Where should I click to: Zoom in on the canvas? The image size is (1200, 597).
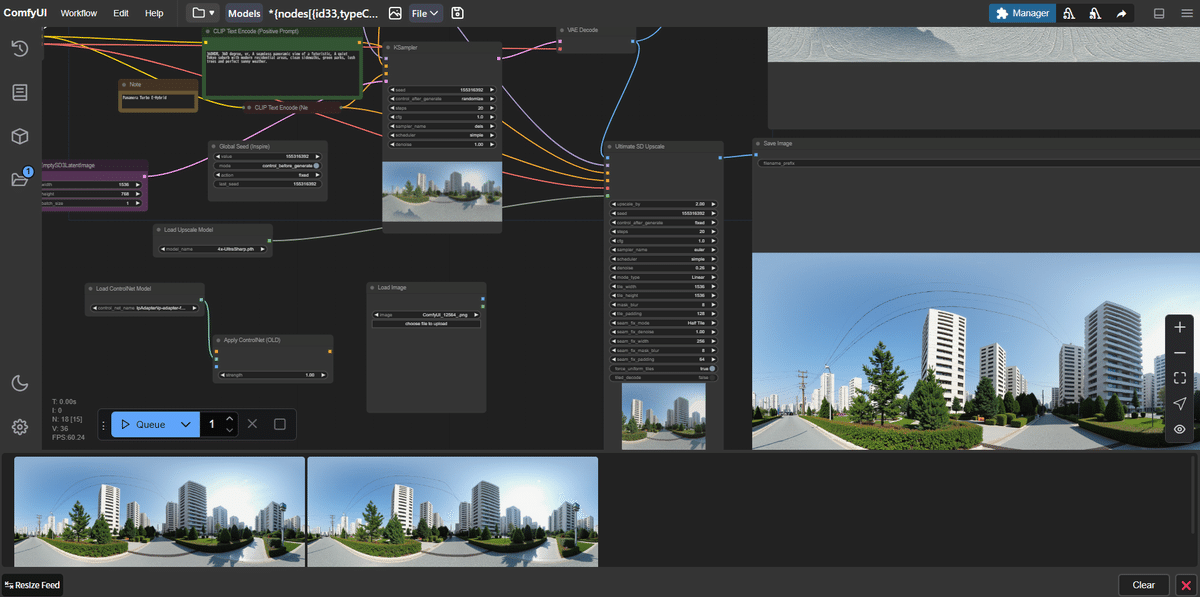[1180, 327]
